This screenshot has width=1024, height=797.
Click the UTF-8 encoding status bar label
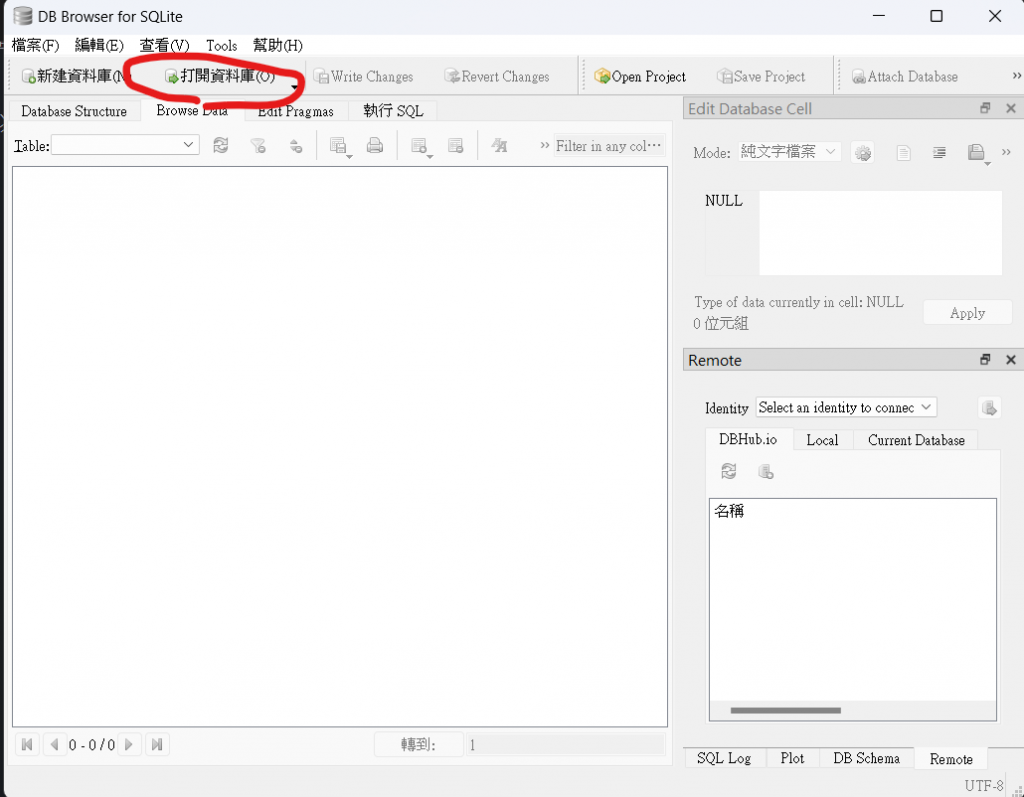coord(984,785)
